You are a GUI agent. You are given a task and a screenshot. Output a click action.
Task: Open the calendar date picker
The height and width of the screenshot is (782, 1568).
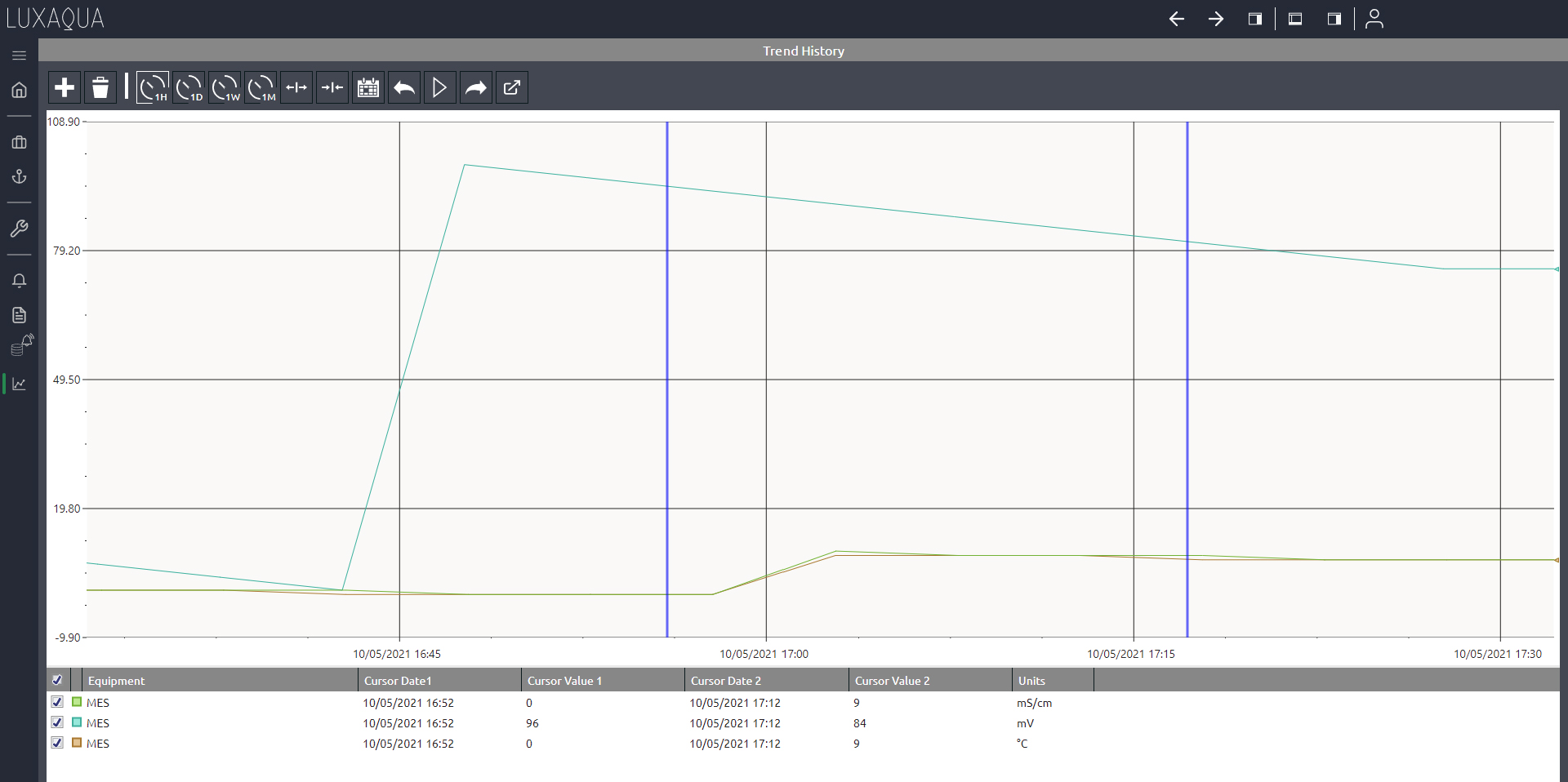coord(367,87)
